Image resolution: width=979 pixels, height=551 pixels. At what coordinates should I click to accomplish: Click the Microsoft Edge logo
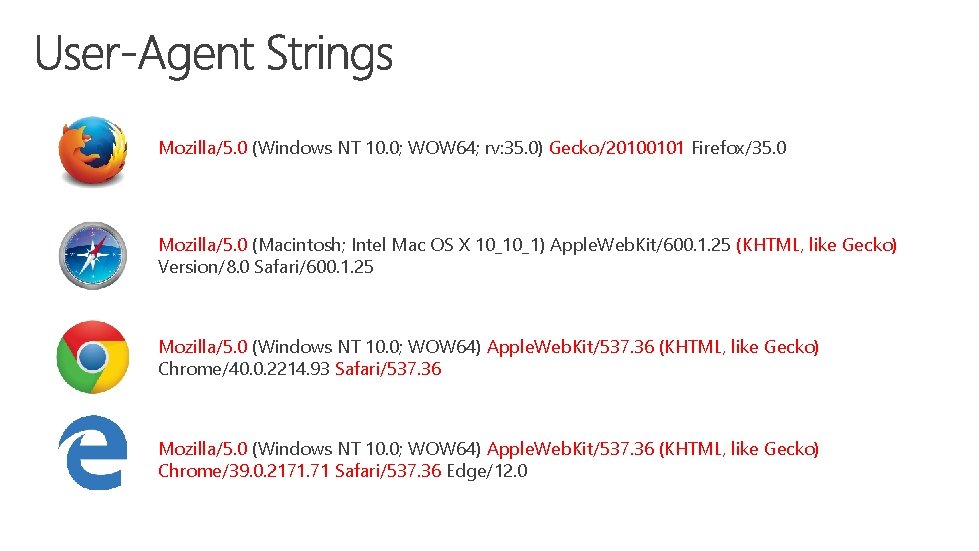click(x=92, y=453)
